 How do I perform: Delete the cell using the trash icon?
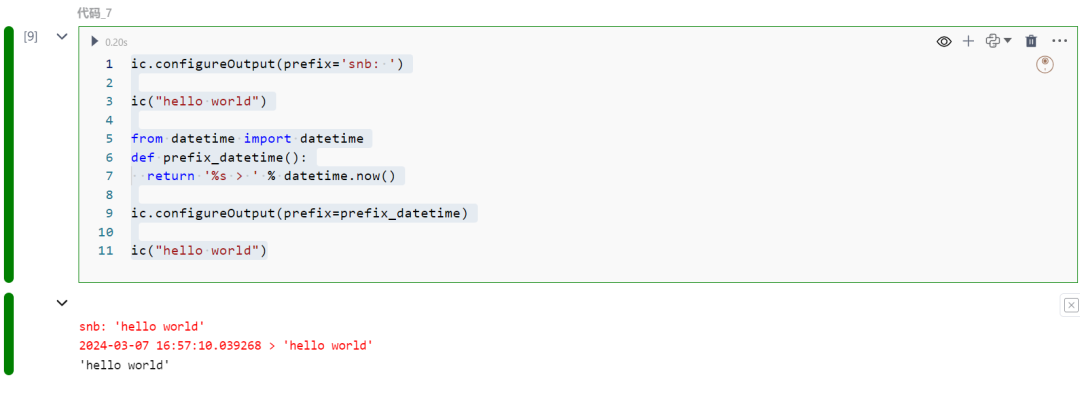(1031, 41)
